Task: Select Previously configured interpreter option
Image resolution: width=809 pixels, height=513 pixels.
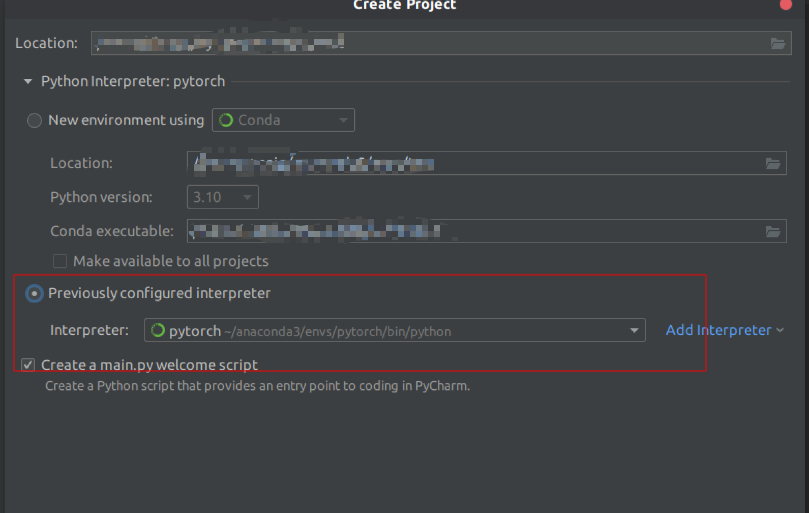Action: (x=35, y=294)
